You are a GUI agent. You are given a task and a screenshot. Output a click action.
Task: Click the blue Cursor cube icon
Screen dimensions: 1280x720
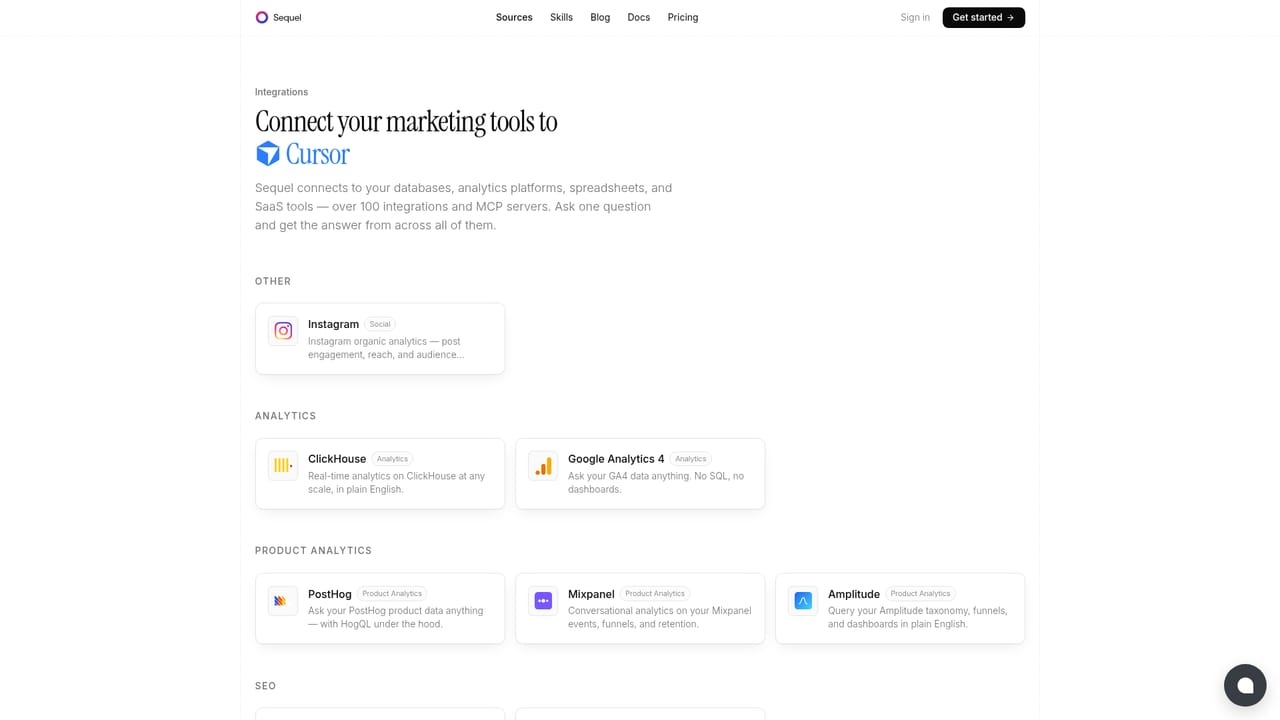pyautogui.click(x=268, y=153)
